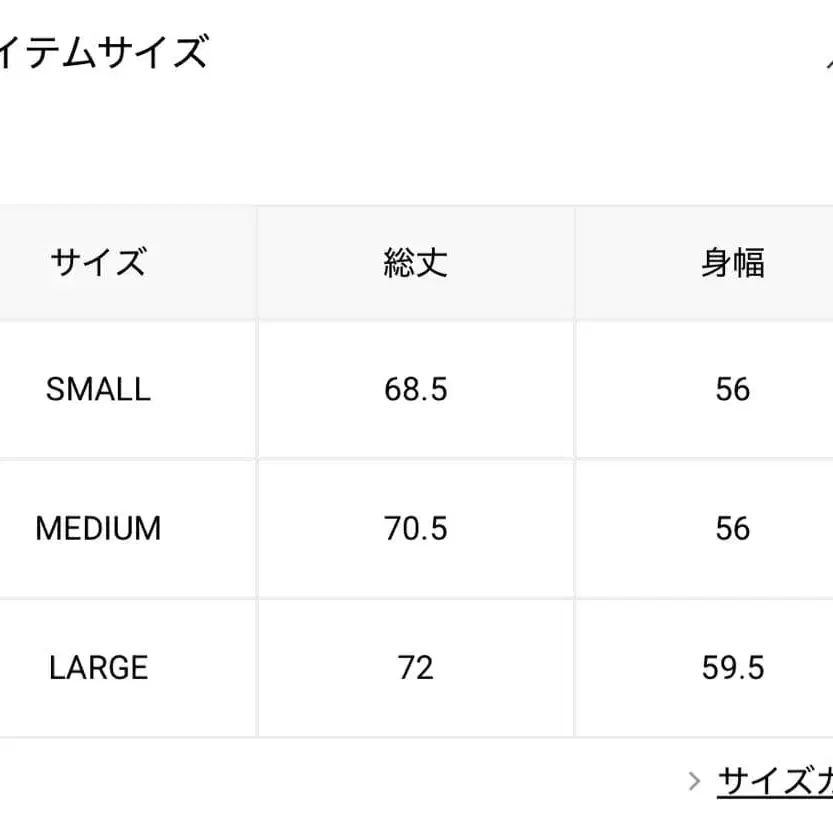This screenshot has height=833, width=833.
Task: Click the SMALL size label
Action: point(98,389)
